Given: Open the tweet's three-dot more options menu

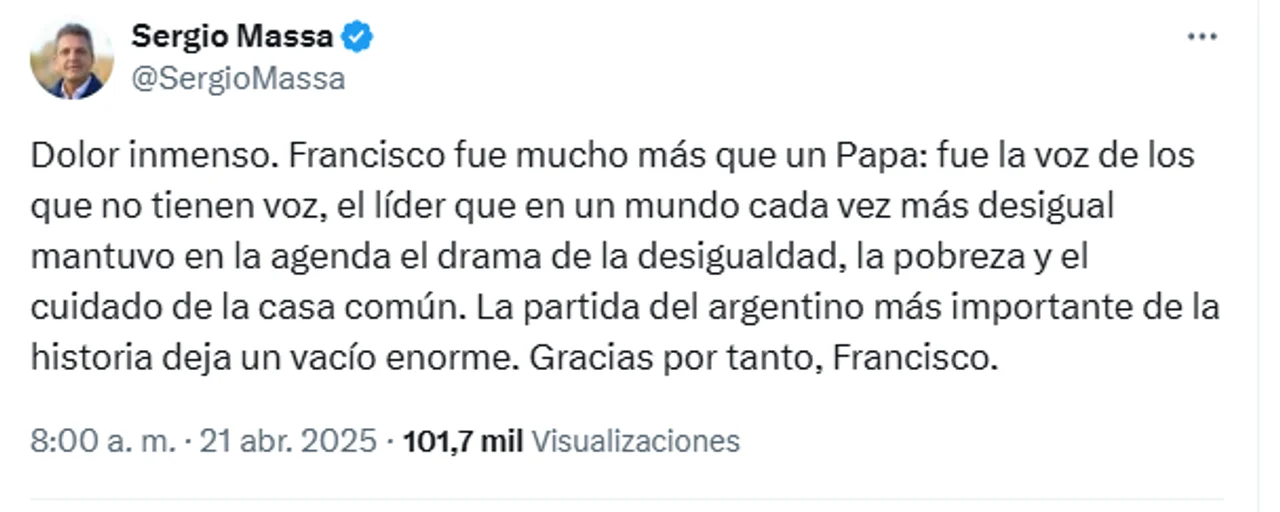Looking at the screenshot, I should point(1201,37).
